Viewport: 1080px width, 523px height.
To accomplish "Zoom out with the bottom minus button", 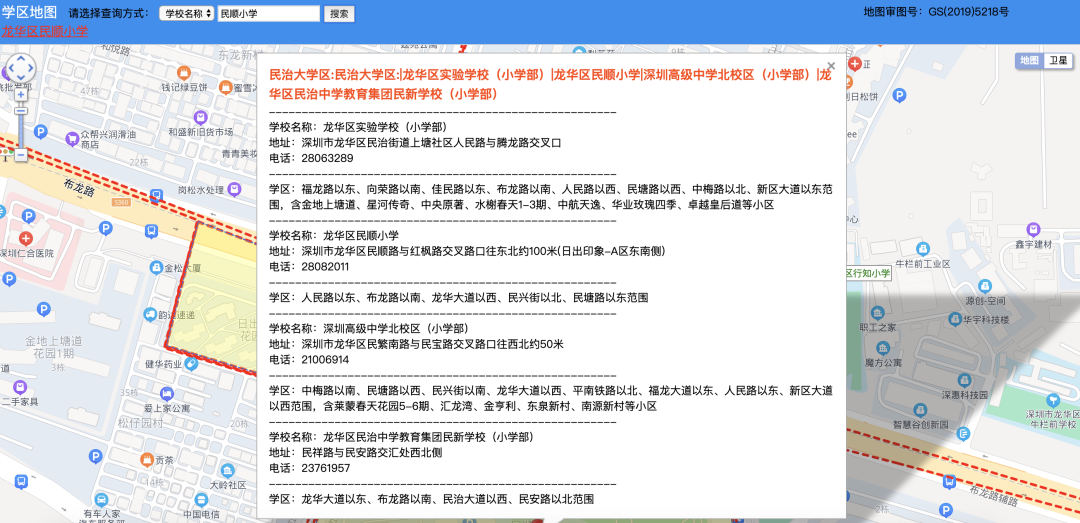I will pos(21,155).
